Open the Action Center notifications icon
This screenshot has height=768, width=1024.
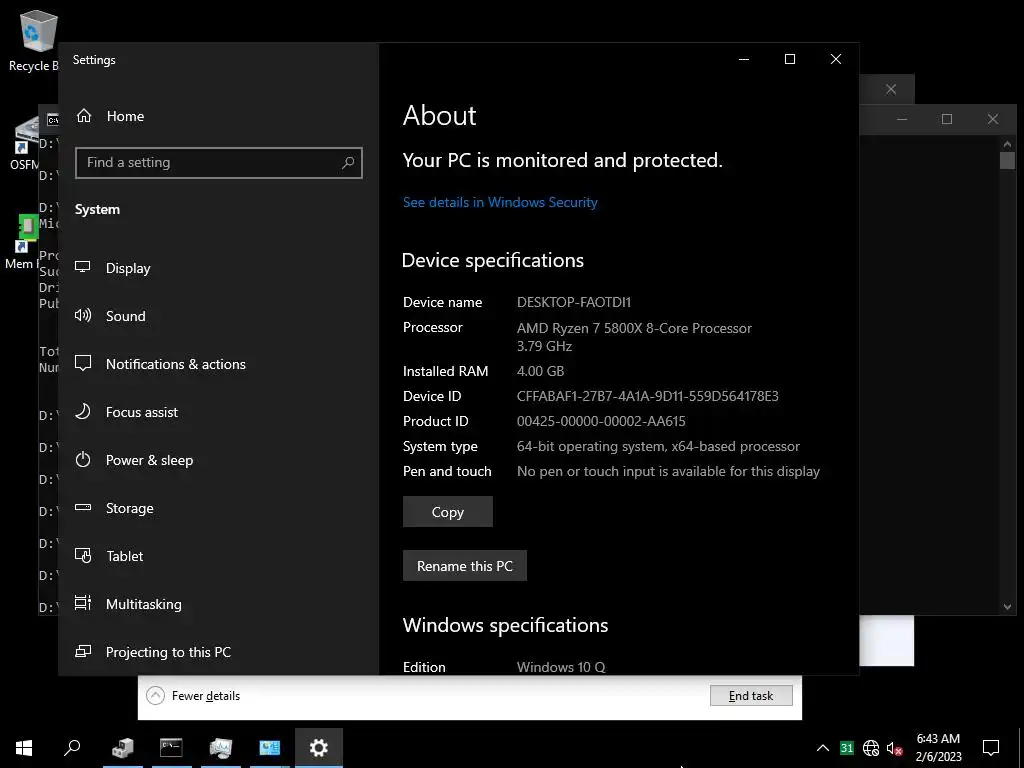pyautogui.click(x=991, y=748)
